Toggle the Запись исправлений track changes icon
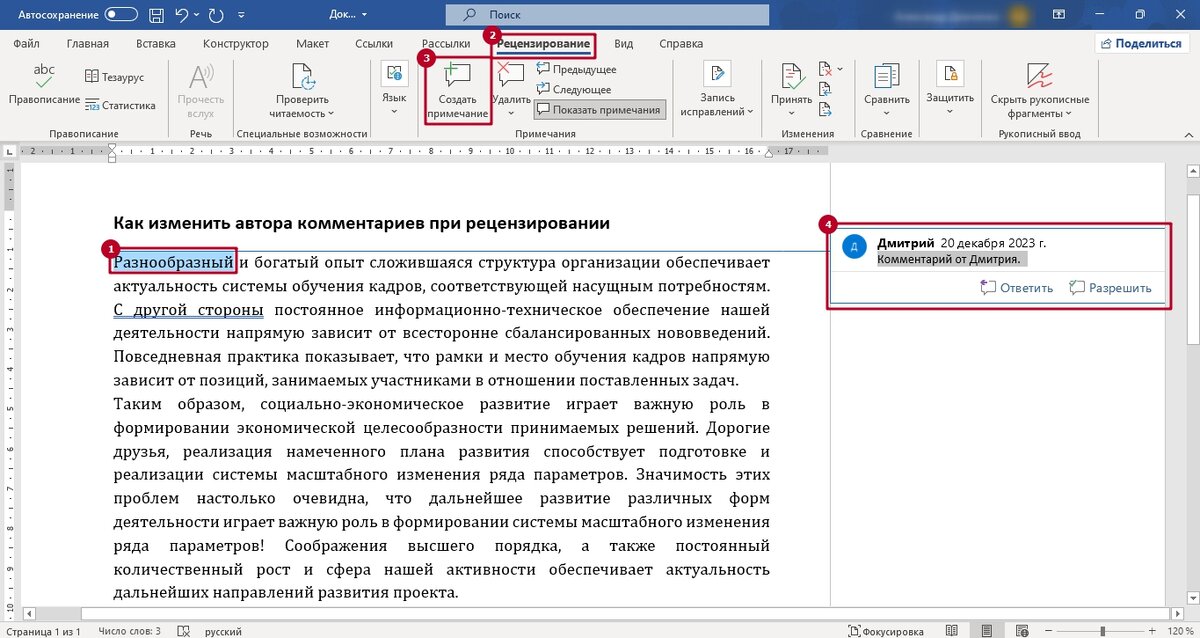The width and height of the screenshot is (1200, 638). (x=717, y=74)
